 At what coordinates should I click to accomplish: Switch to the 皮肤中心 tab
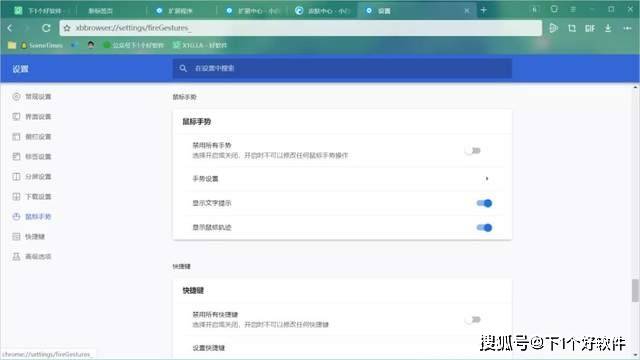322,11
